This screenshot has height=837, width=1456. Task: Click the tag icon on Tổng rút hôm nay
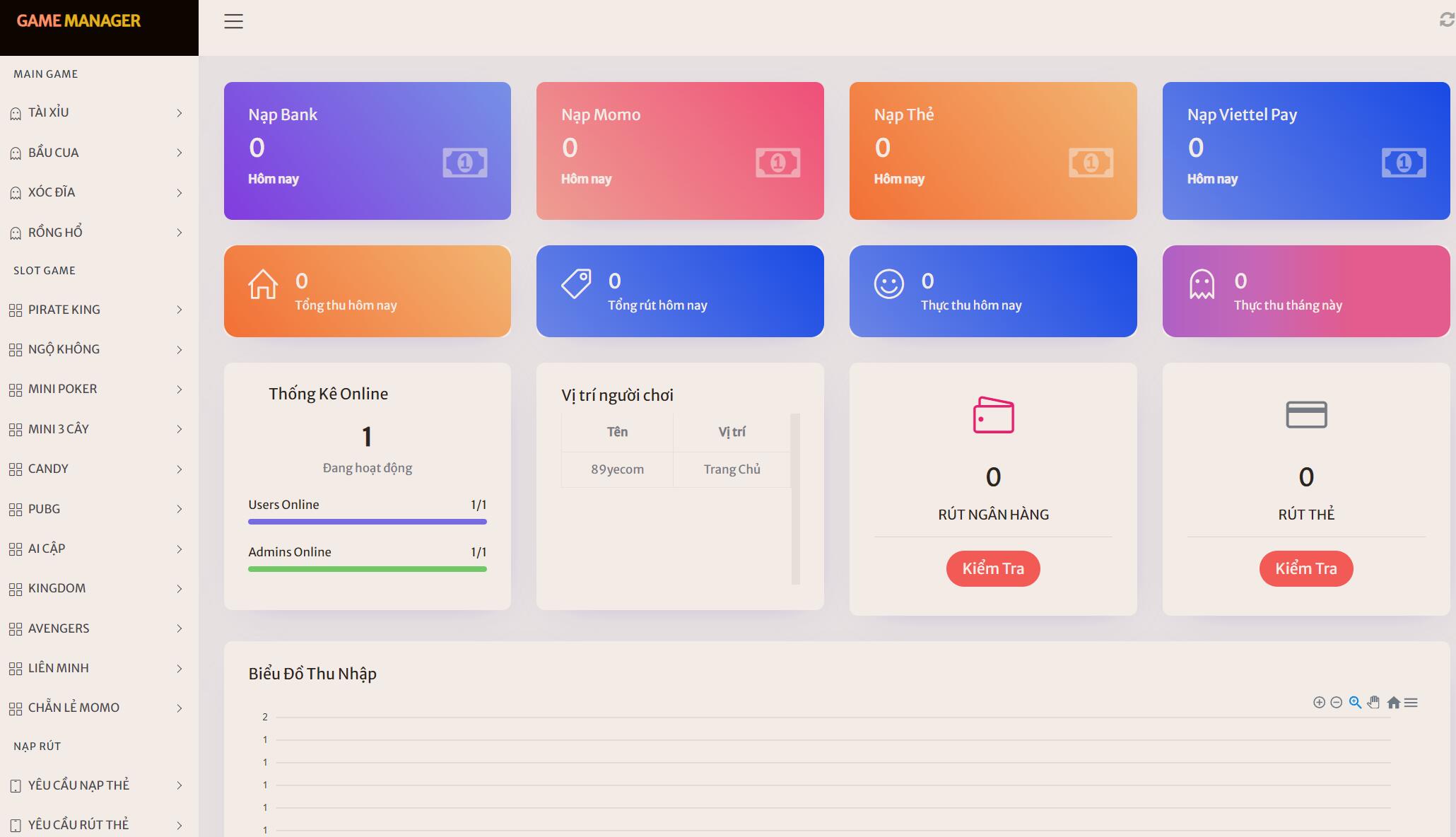pyautogui.click(x=576, y=284)
